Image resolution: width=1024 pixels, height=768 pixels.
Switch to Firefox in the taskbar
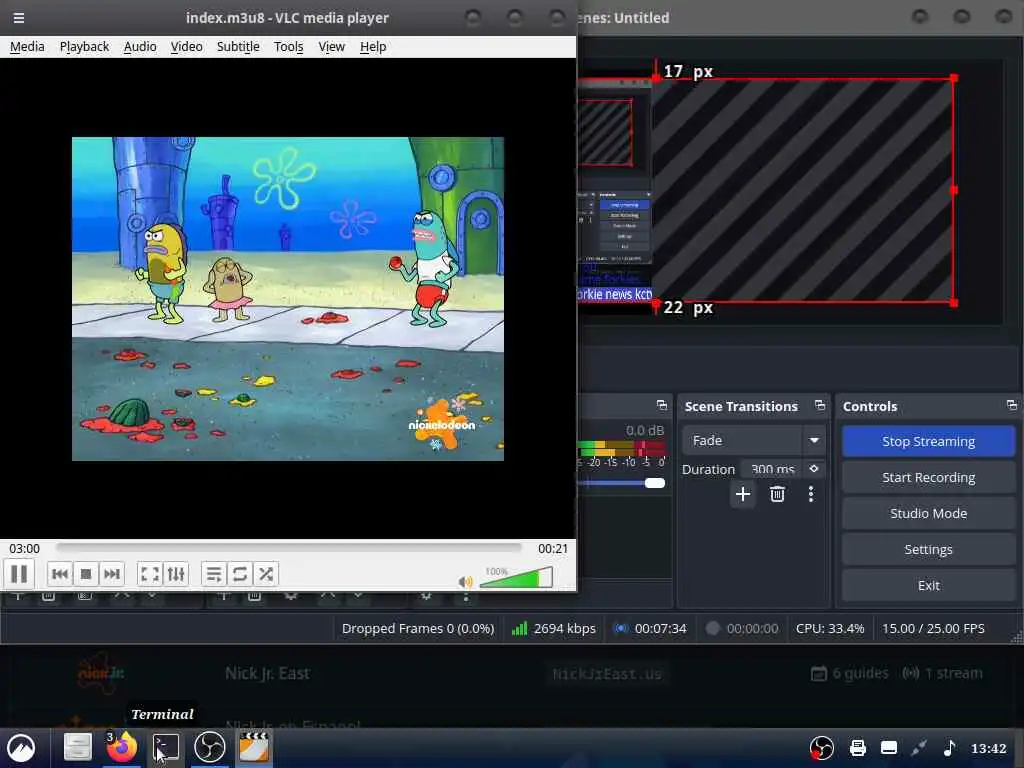click(x=122, y=748)
